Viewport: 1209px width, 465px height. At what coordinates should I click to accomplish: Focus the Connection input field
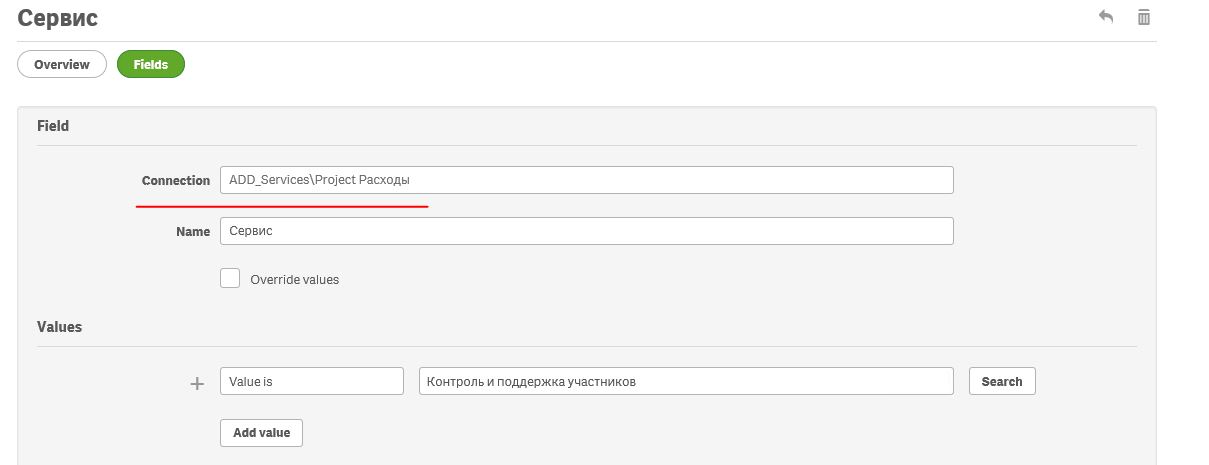point(586,180)
